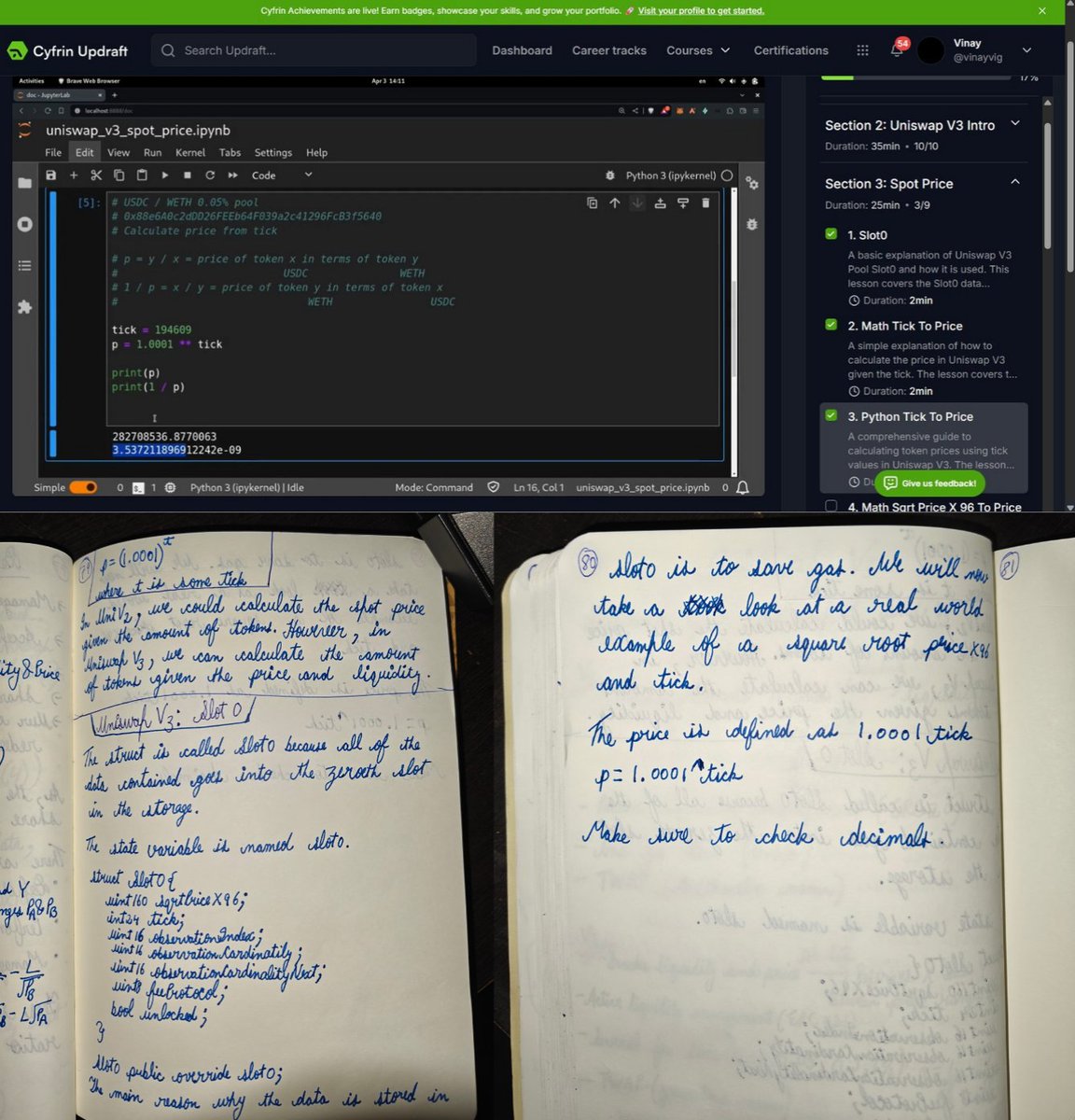Screen dimensions: 1075x1120
Task: Open the GNOME Activities overview
Action: point(31,81)
